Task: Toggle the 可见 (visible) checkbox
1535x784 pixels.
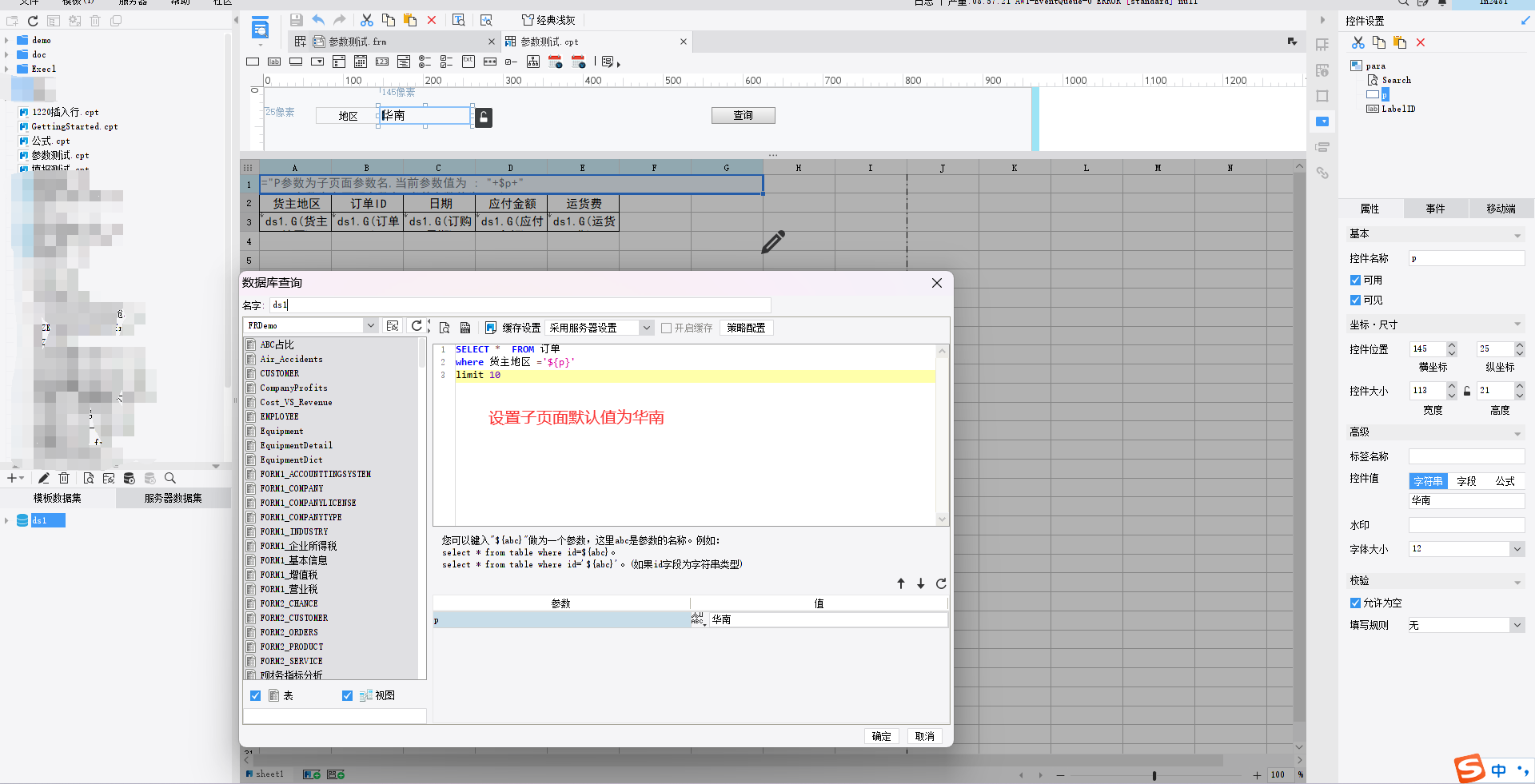Action: [1355, 300]
